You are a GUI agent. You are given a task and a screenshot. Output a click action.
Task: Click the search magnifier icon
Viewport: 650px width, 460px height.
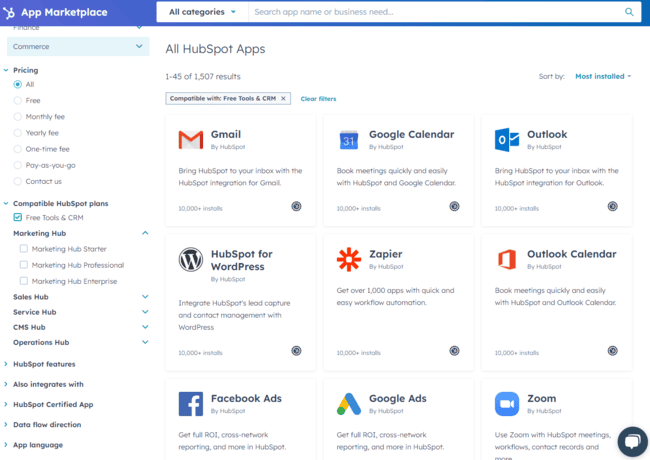tap(629, 12)
